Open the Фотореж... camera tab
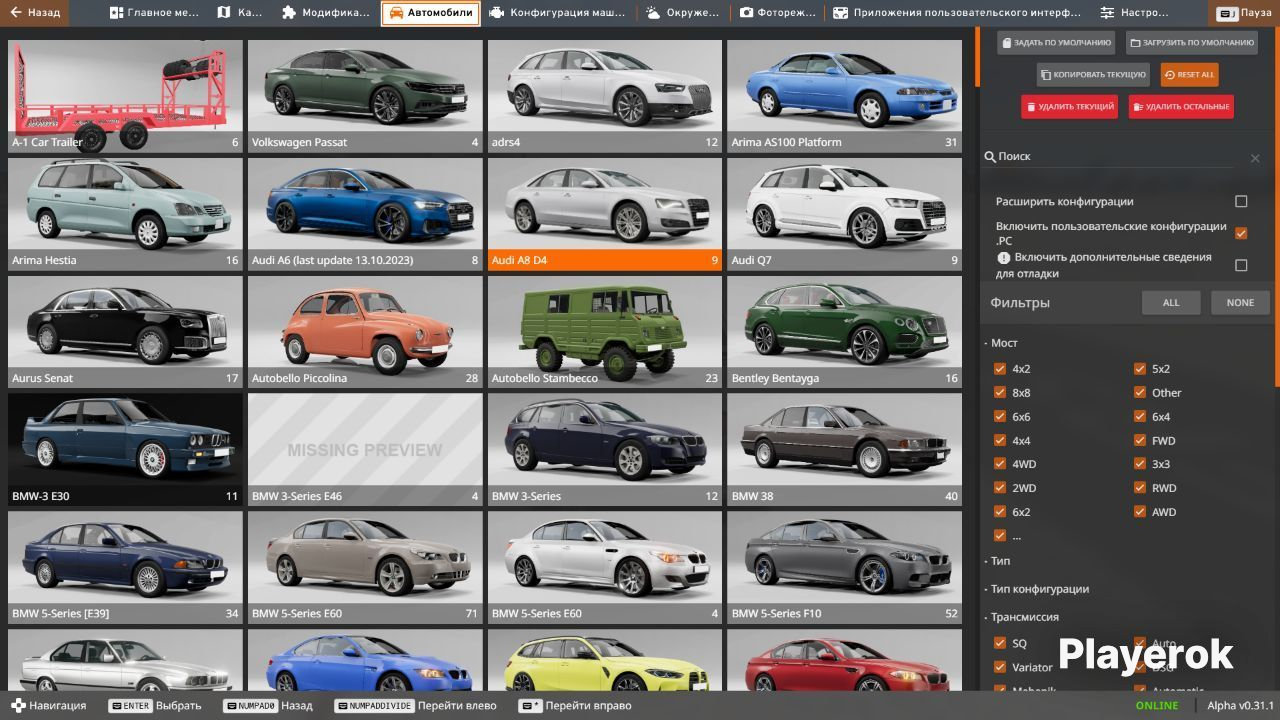1280x720 pixels. [x=776, y=13]
